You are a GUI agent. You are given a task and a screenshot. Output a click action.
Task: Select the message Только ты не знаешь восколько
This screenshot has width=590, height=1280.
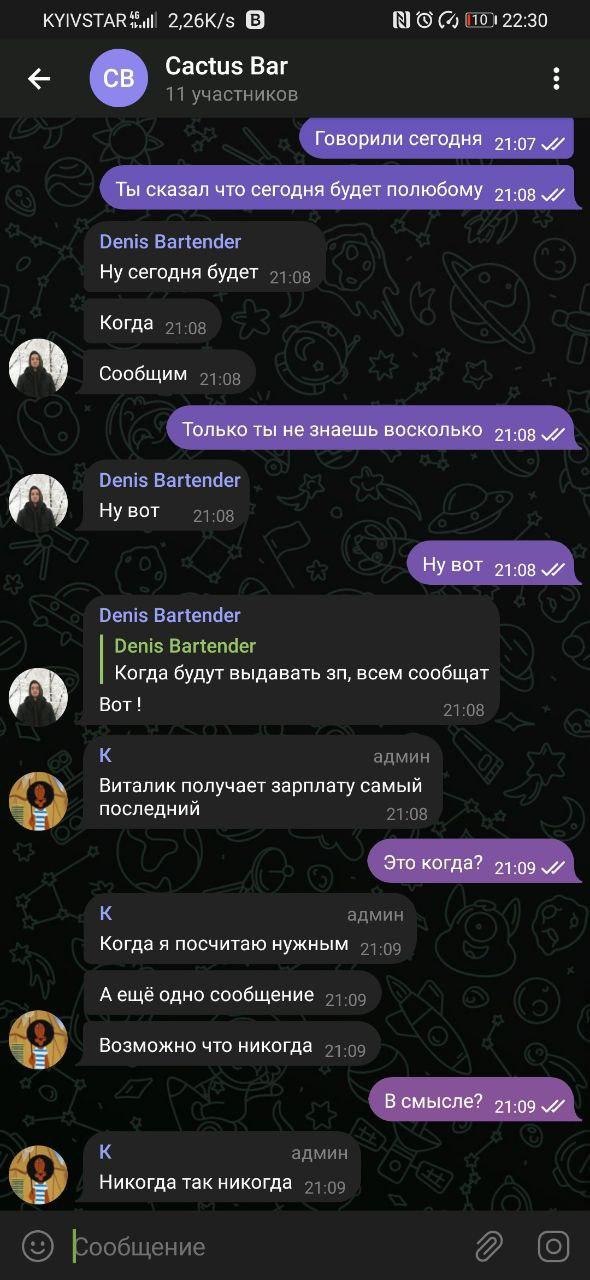(369, 431)
